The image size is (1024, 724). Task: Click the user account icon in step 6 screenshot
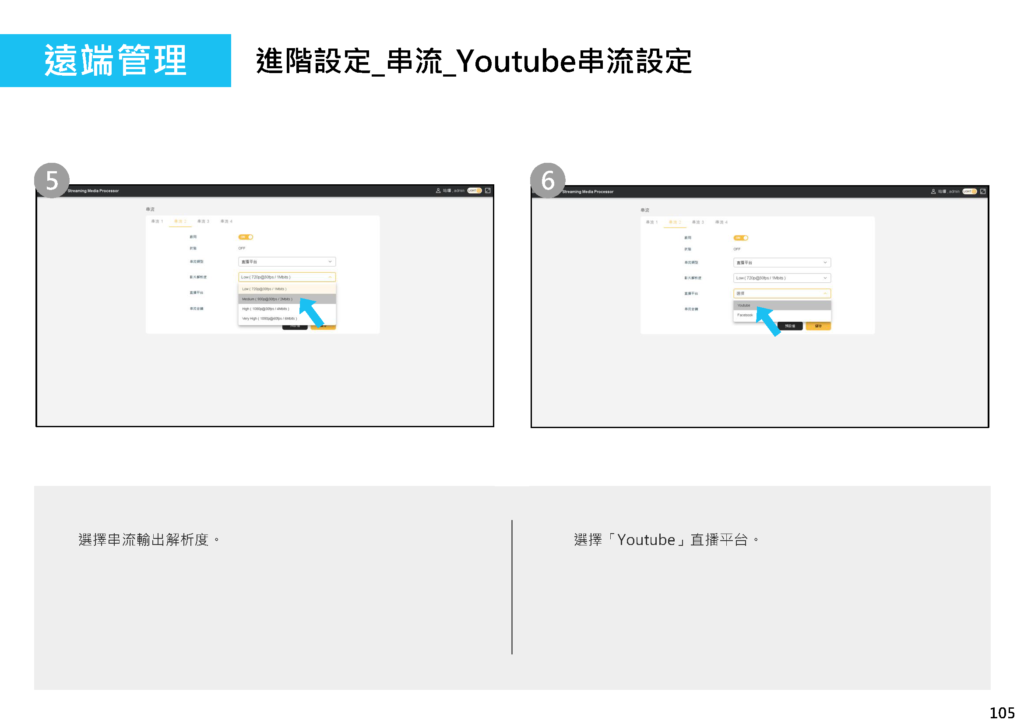pos(933,190)
